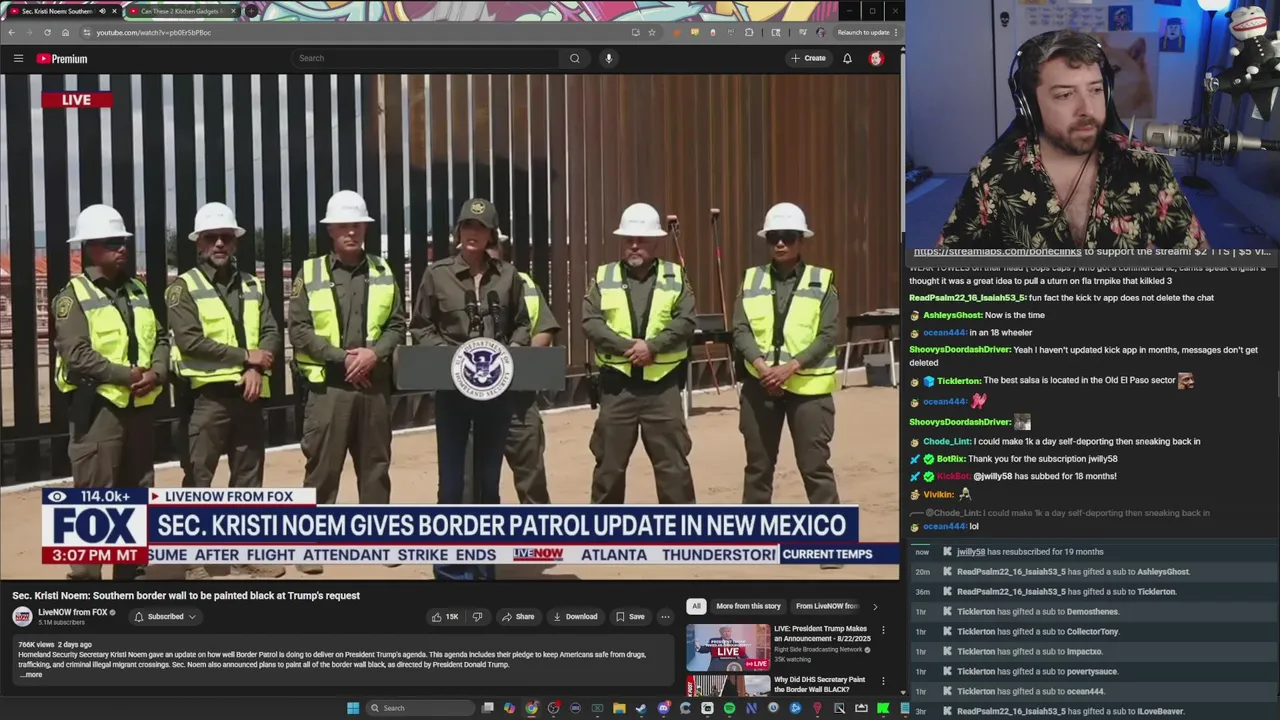Click 'gifted a sub to Impactxo' event
Screen dimensions: 1280x720
click(1030, 652)
